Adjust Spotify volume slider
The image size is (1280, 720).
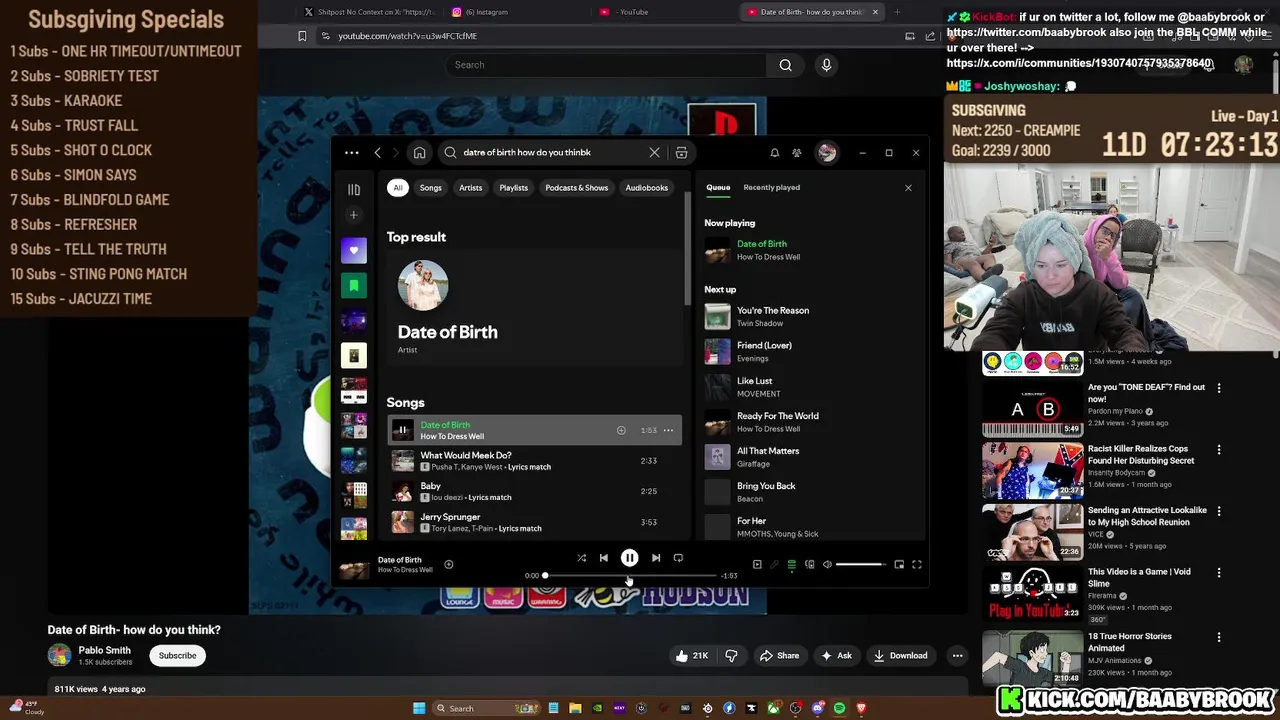[861, 565]
